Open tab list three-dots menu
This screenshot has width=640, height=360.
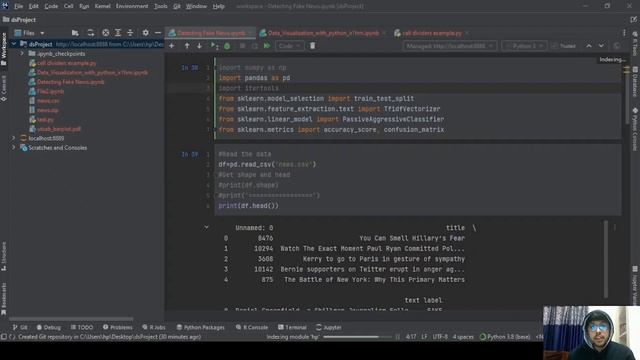624,33
